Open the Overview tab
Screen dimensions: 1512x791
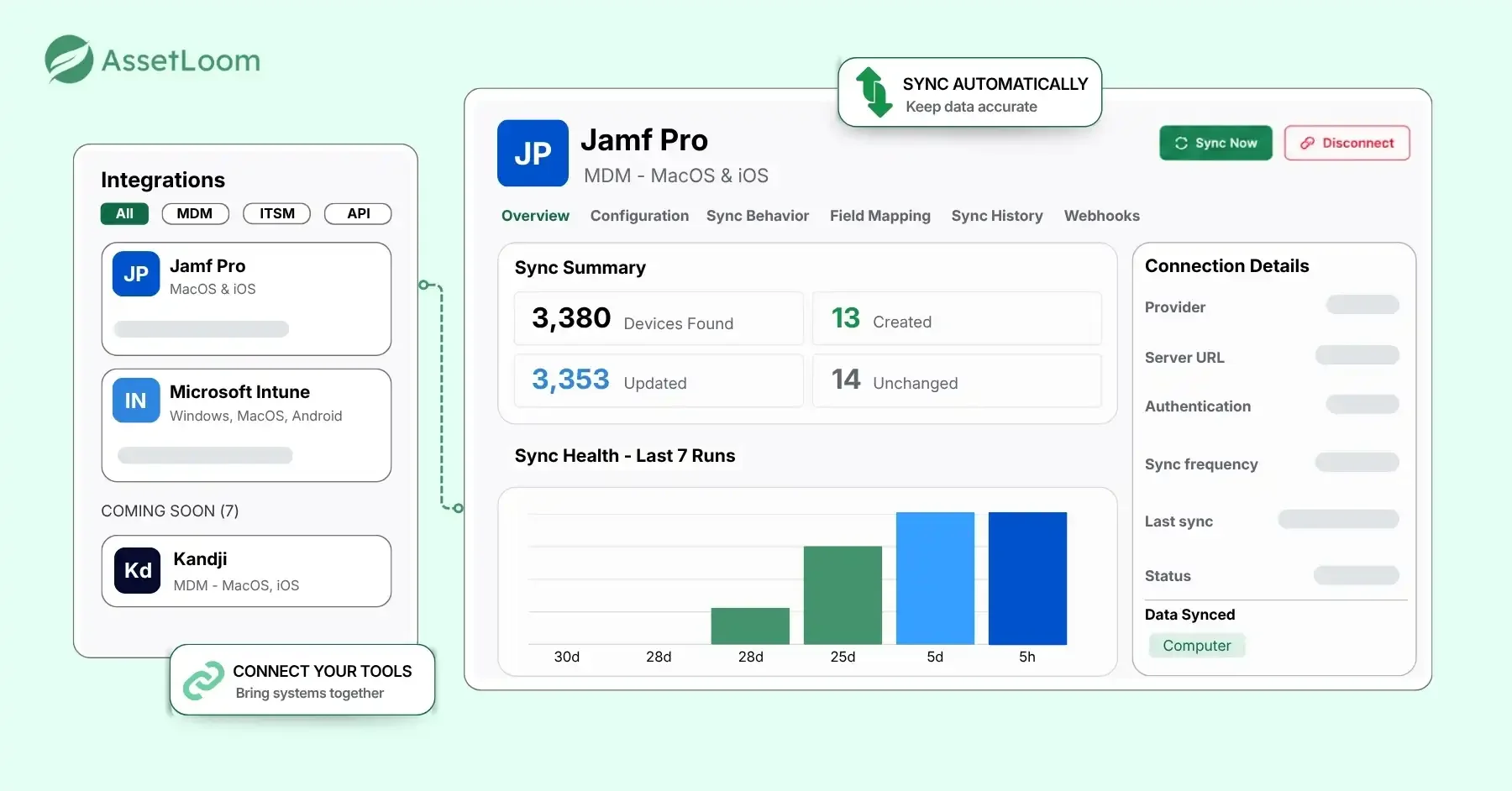point(535,216)
